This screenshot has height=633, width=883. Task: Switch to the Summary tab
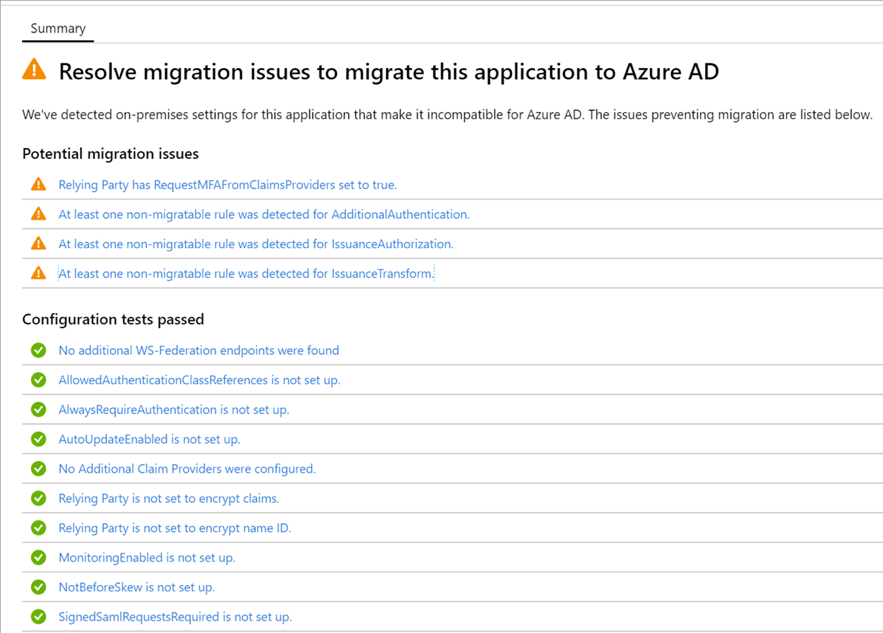57,29
